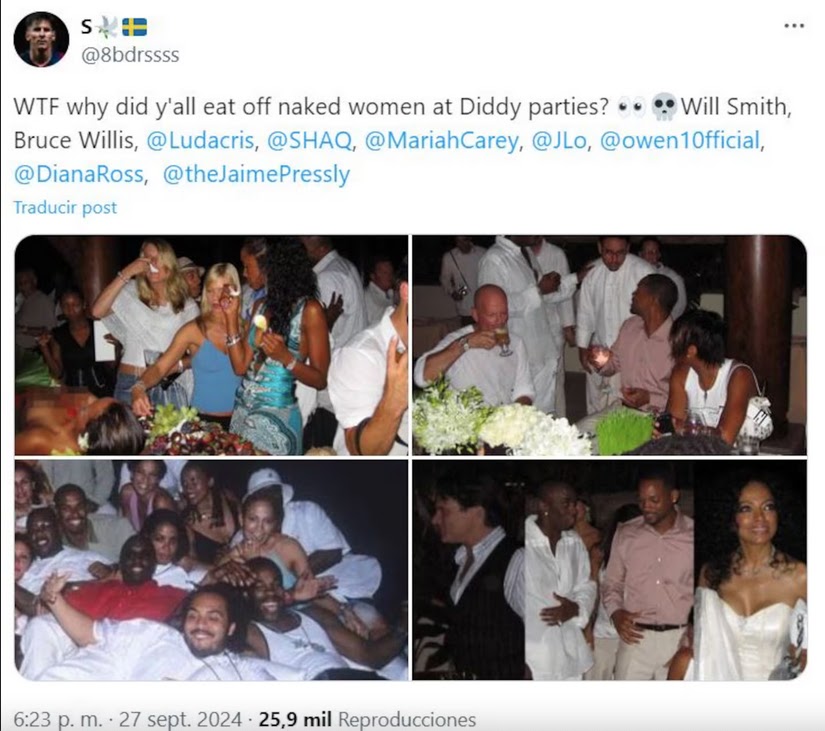Open the three-dot more options menu
The width and height of the screenshot is (825, 731).
(x=794, y=25)
